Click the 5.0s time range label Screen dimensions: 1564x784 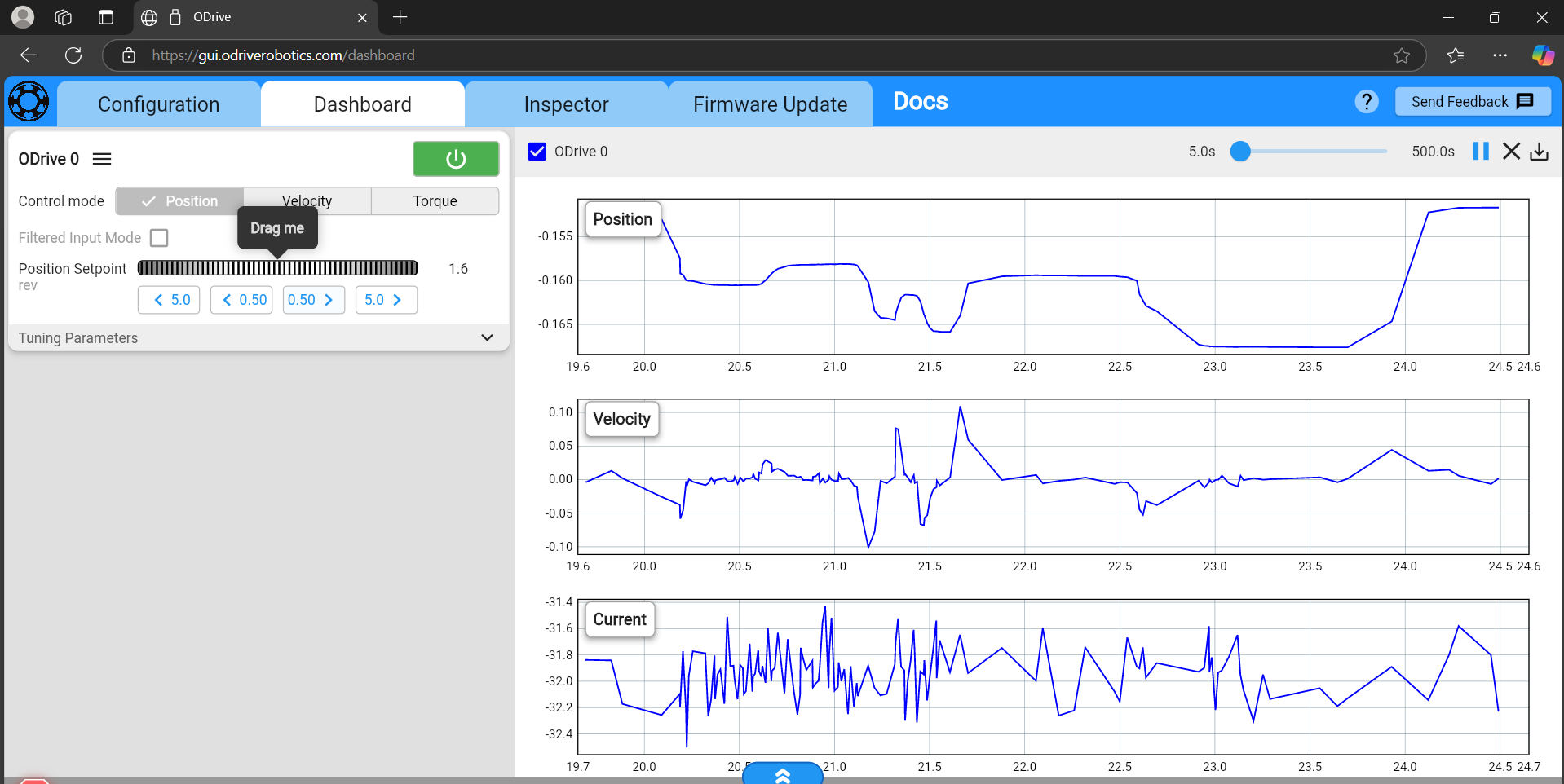[1202, 152]
